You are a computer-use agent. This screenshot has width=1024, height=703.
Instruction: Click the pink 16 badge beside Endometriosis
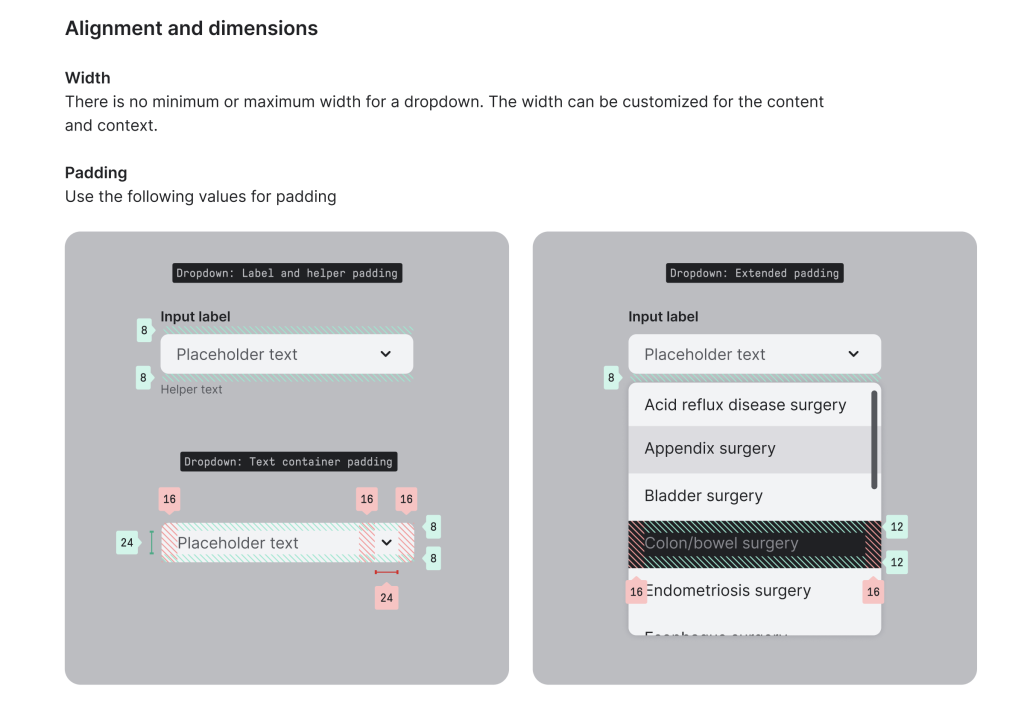pos(636,592)
